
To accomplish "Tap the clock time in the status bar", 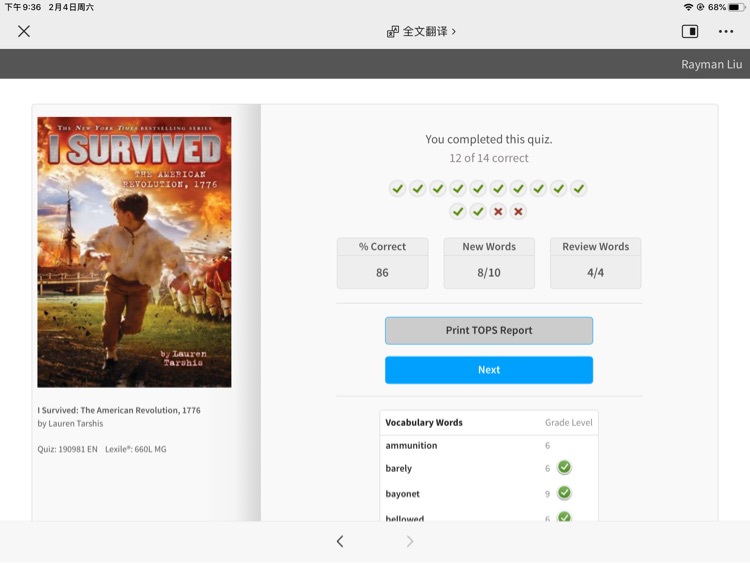I will pyautogui.click(x=22, y=7).
